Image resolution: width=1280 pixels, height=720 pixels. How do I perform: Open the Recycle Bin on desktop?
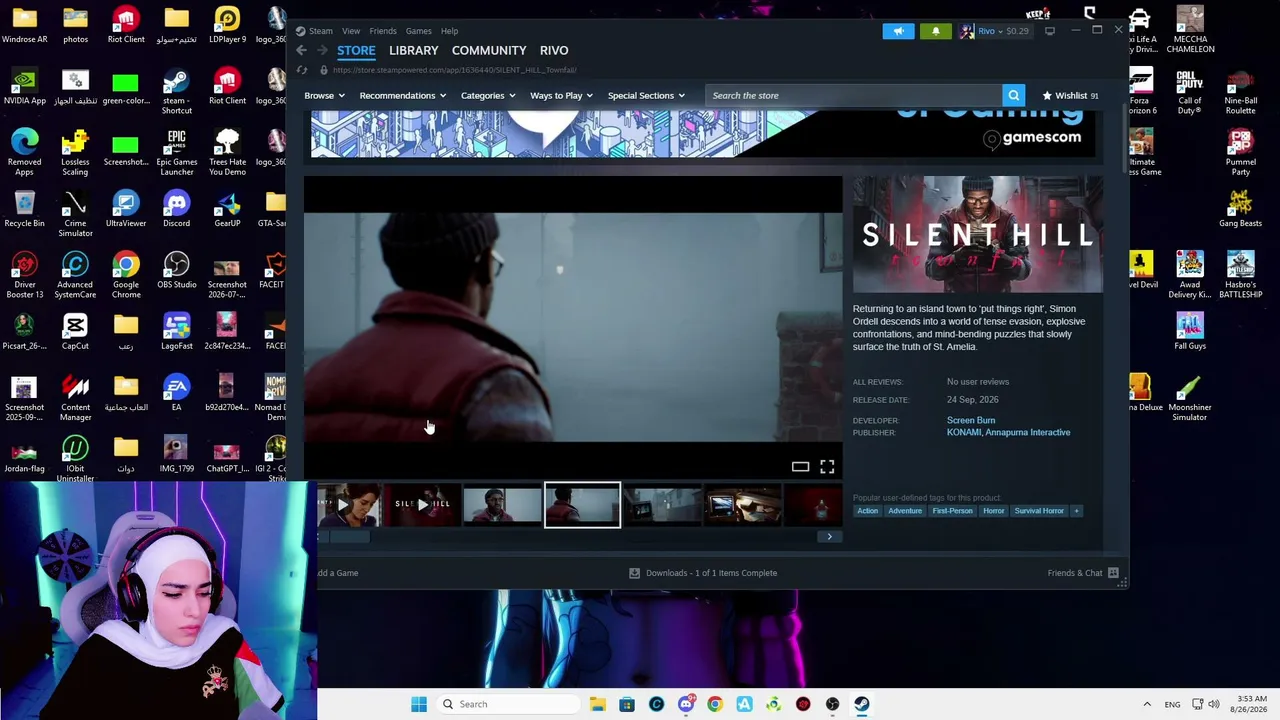click(24, 210)
